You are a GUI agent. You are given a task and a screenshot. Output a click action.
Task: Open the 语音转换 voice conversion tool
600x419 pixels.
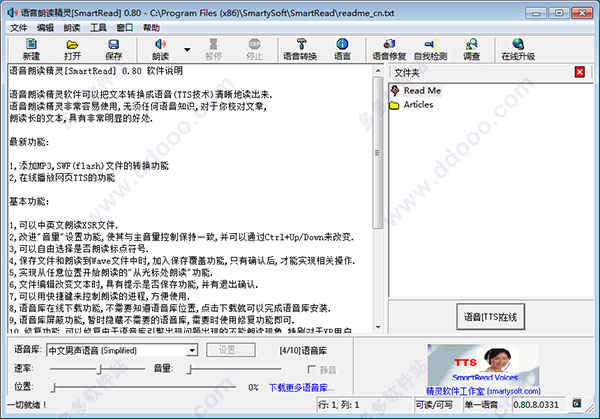(300, 49)
